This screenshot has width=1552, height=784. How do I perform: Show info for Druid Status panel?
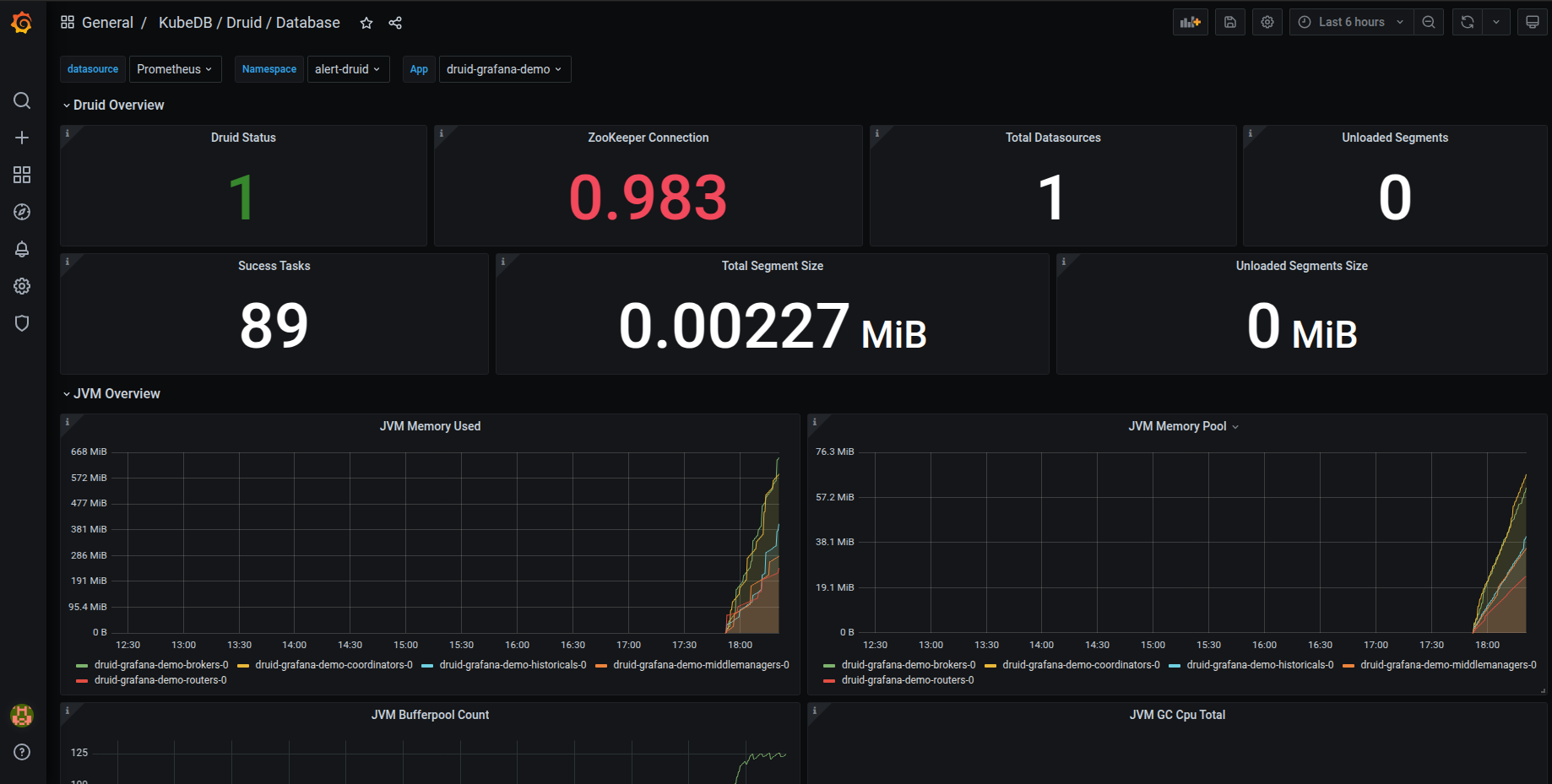click(68, 133)
